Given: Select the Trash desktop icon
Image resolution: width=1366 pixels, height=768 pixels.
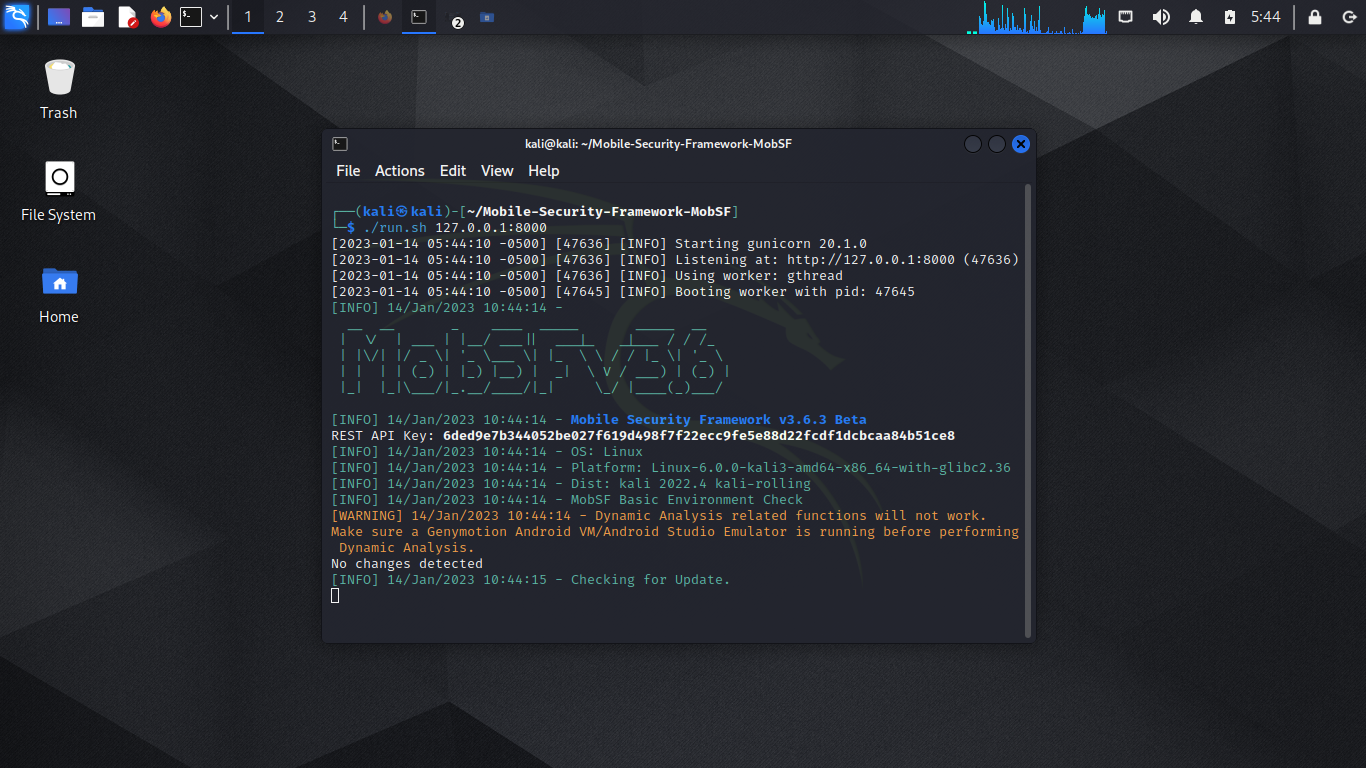Looking at the screenshot, I should [59, 90].
